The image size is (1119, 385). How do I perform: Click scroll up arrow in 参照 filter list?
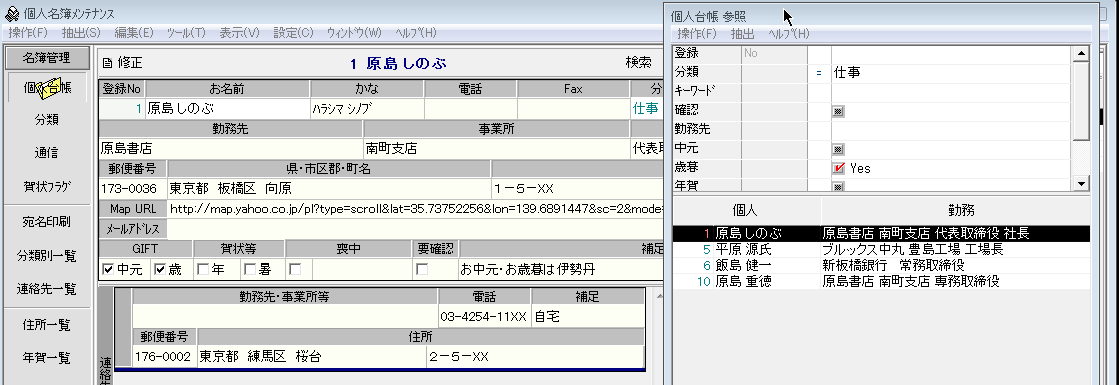click(1082, 53)
